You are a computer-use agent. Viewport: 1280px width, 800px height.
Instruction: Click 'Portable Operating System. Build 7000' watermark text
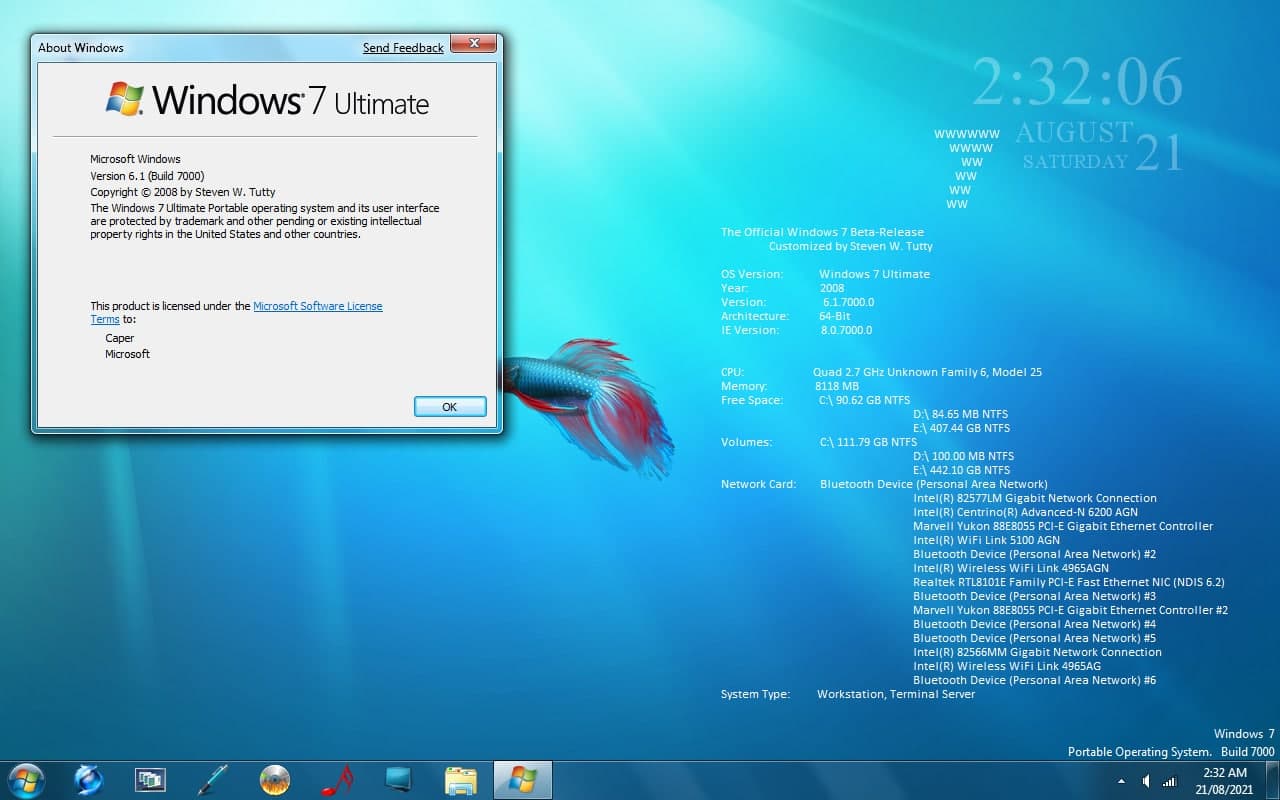tap(1171, 752)
